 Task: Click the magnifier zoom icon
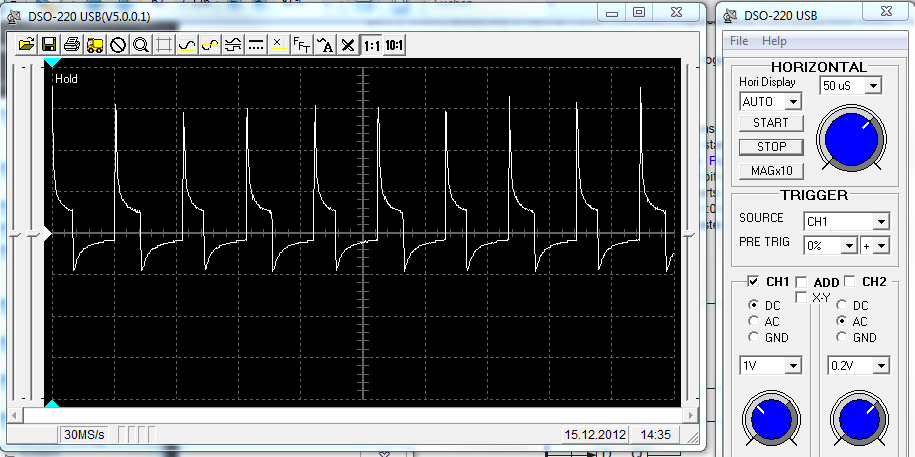pyautogui.click(x=141, y=44)
